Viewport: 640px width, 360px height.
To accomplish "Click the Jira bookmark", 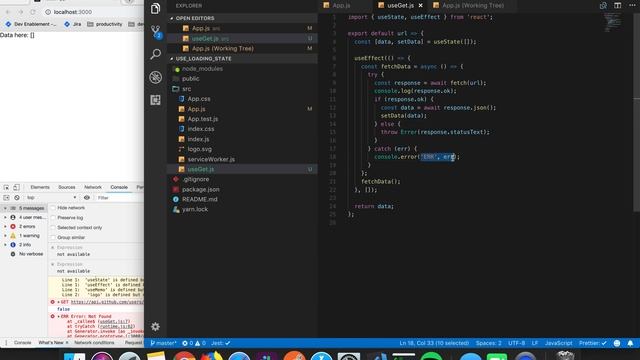I will 73,24.
